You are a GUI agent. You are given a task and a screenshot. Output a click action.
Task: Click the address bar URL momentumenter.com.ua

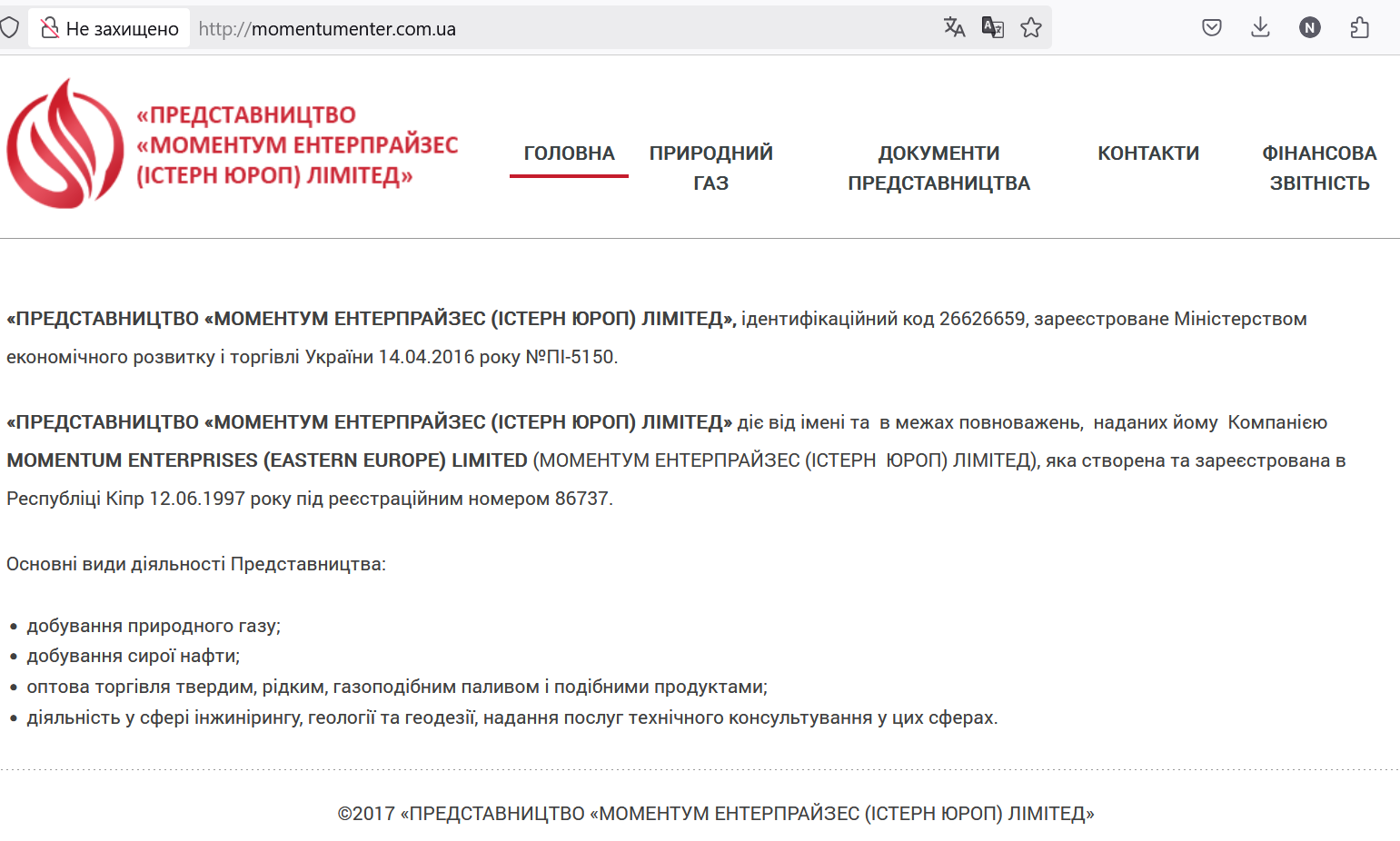pyautogui.click(x=327, y=29)
